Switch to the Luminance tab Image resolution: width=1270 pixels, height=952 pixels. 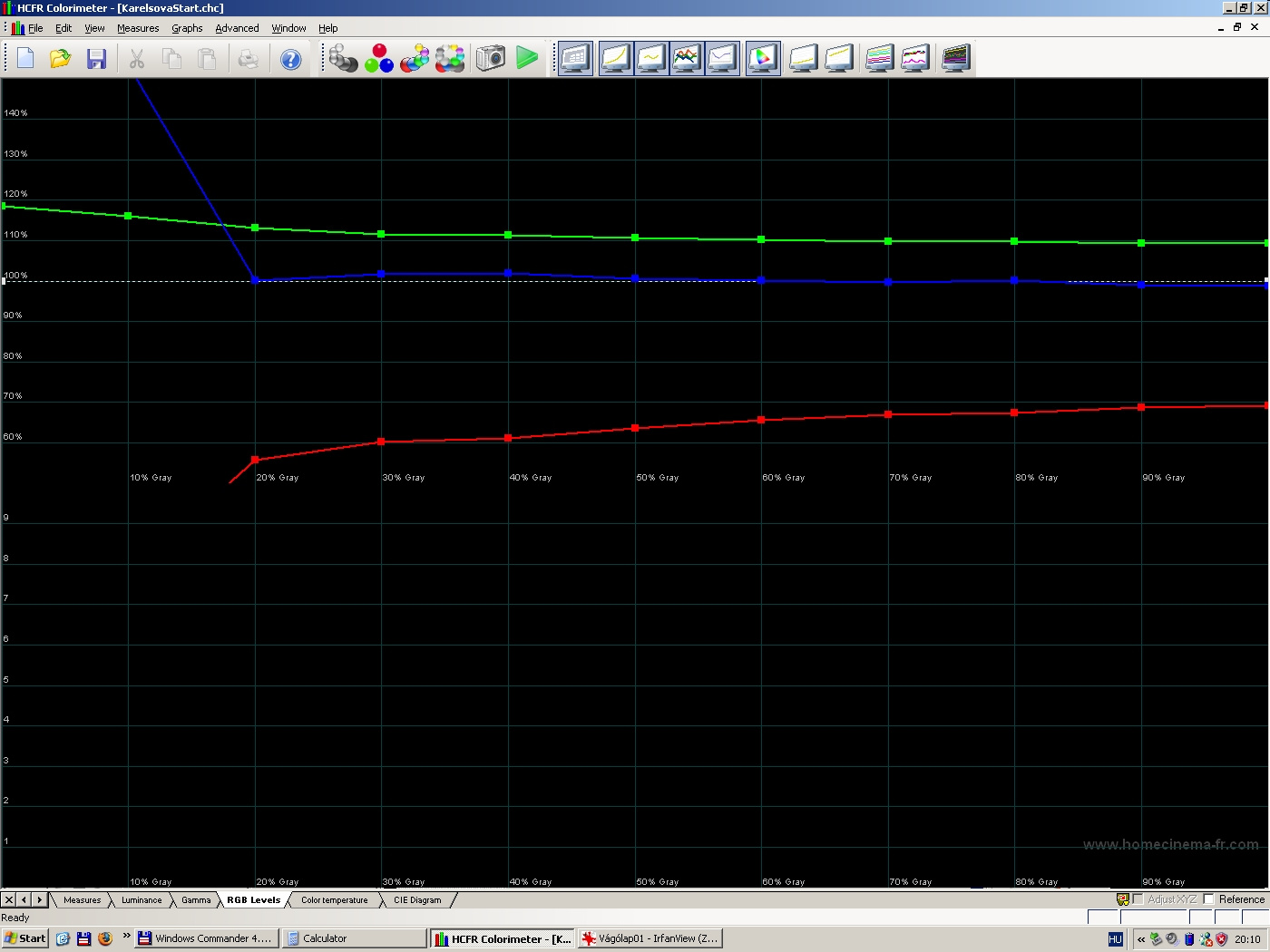(142, 900)
